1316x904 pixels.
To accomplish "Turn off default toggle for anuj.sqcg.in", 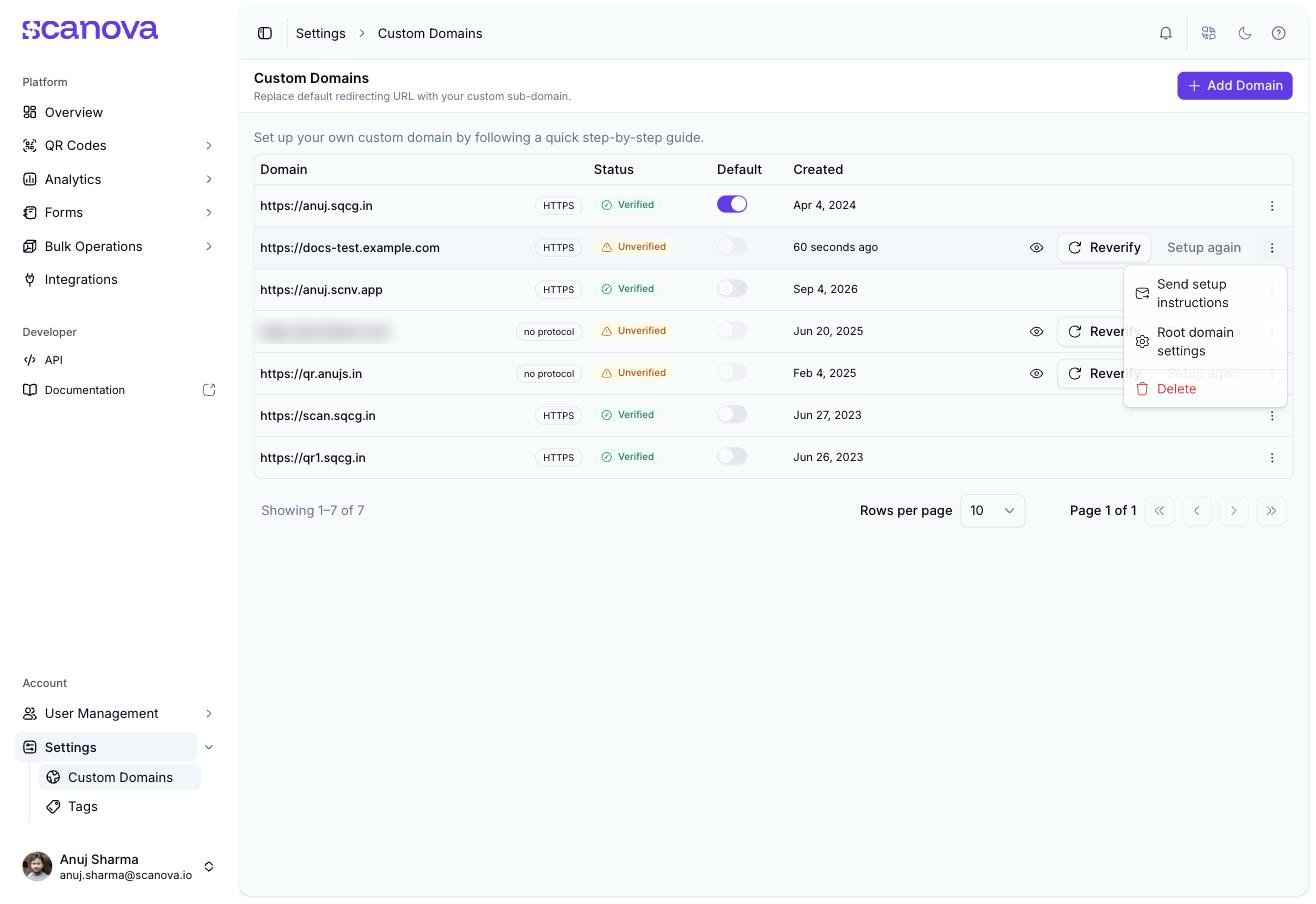I will [732, 204].
